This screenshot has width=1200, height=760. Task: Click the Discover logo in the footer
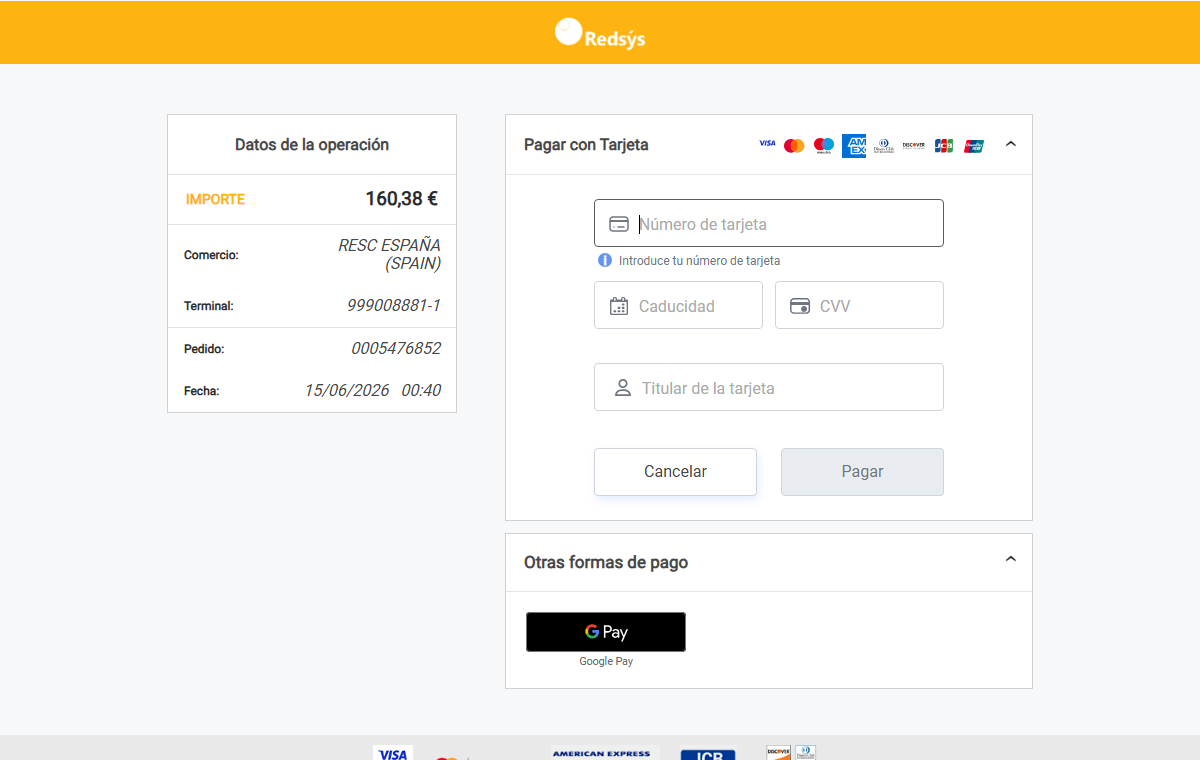coord(779,752)
